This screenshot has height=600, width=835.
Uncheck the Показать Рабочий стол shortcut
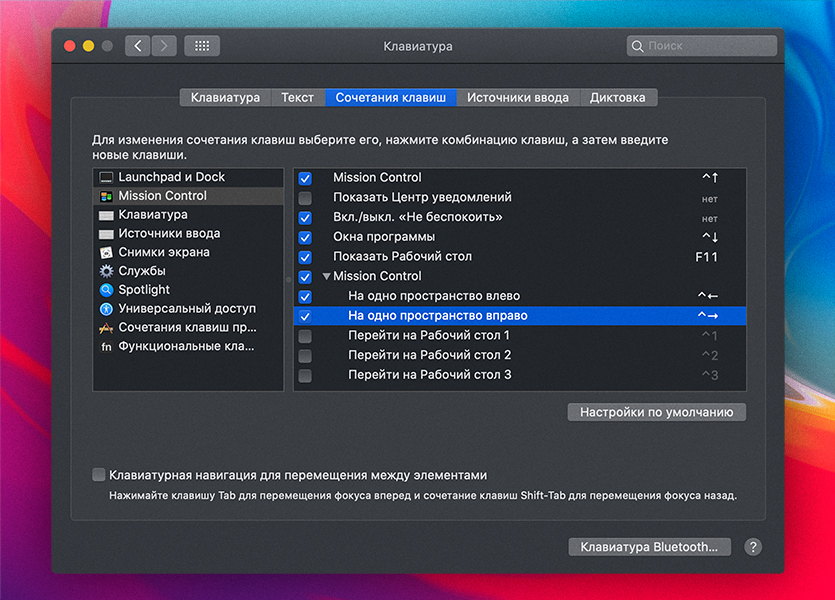(x=305, y=257)
